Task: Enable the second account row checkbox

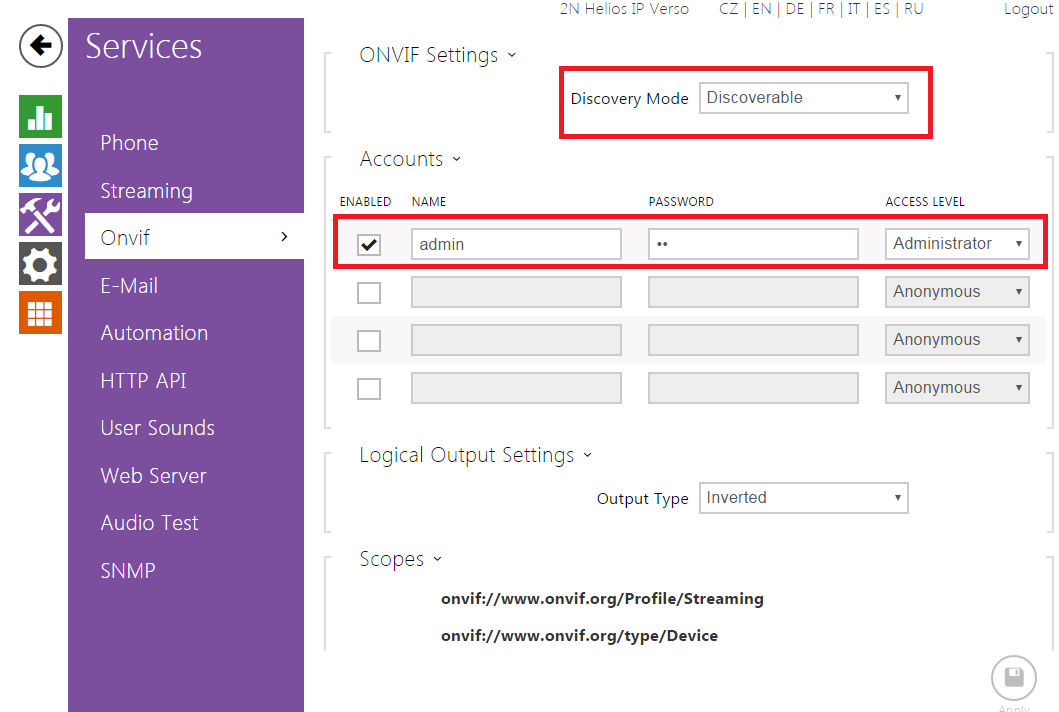Action: [369, 292]
